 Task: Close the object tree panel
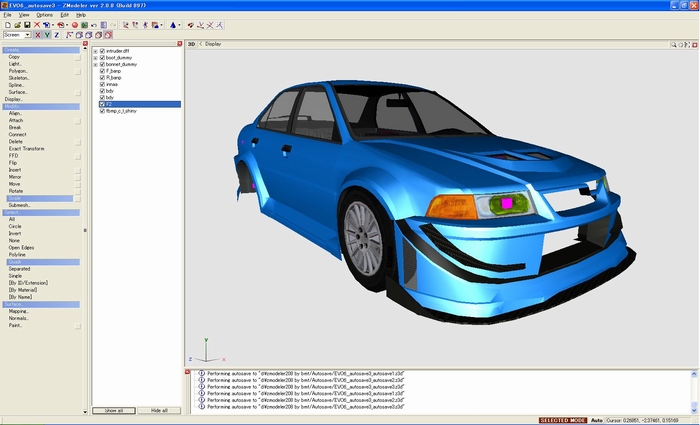[x=180, y=44]
